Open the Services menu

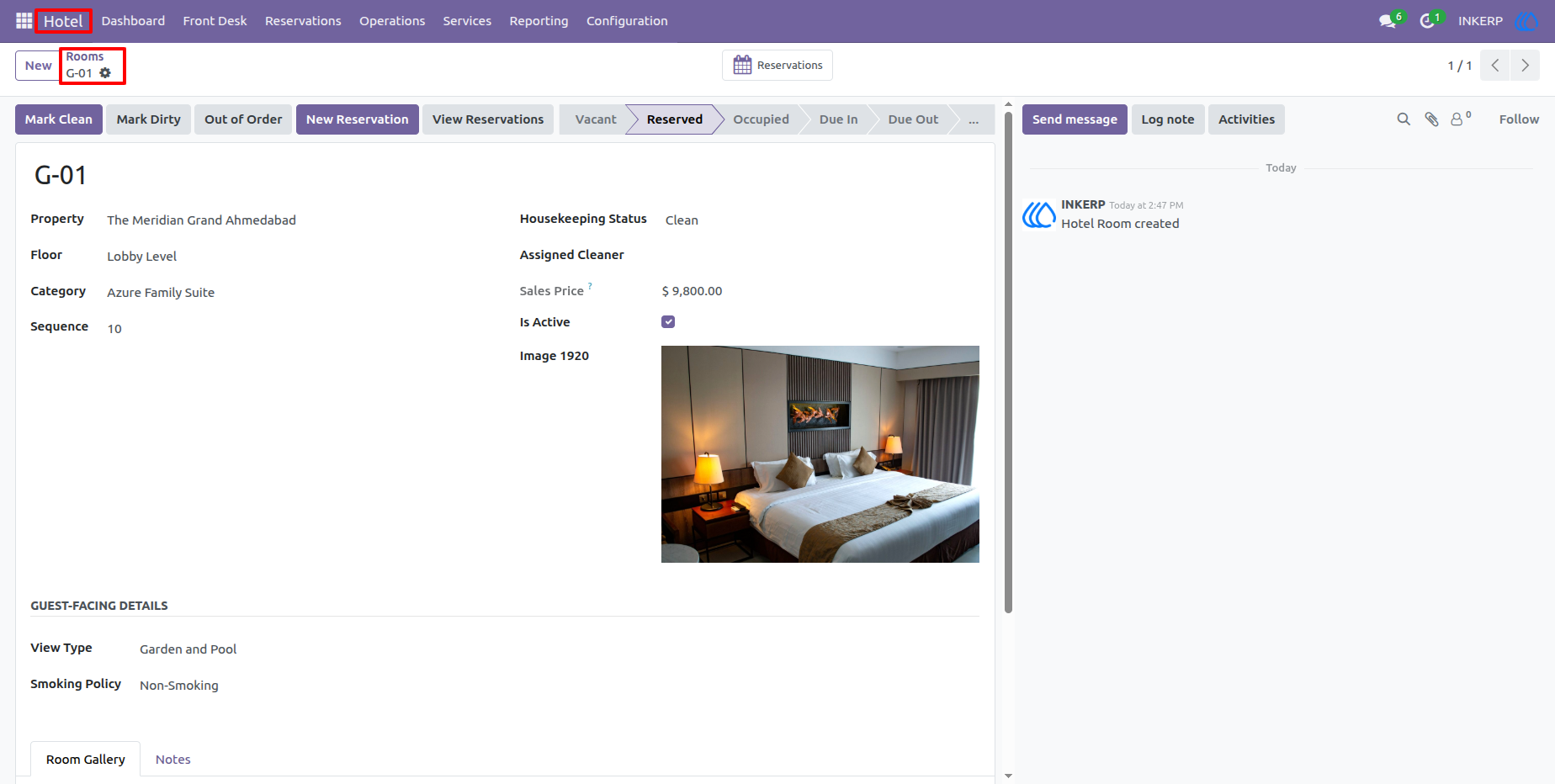tap(467, 21)
